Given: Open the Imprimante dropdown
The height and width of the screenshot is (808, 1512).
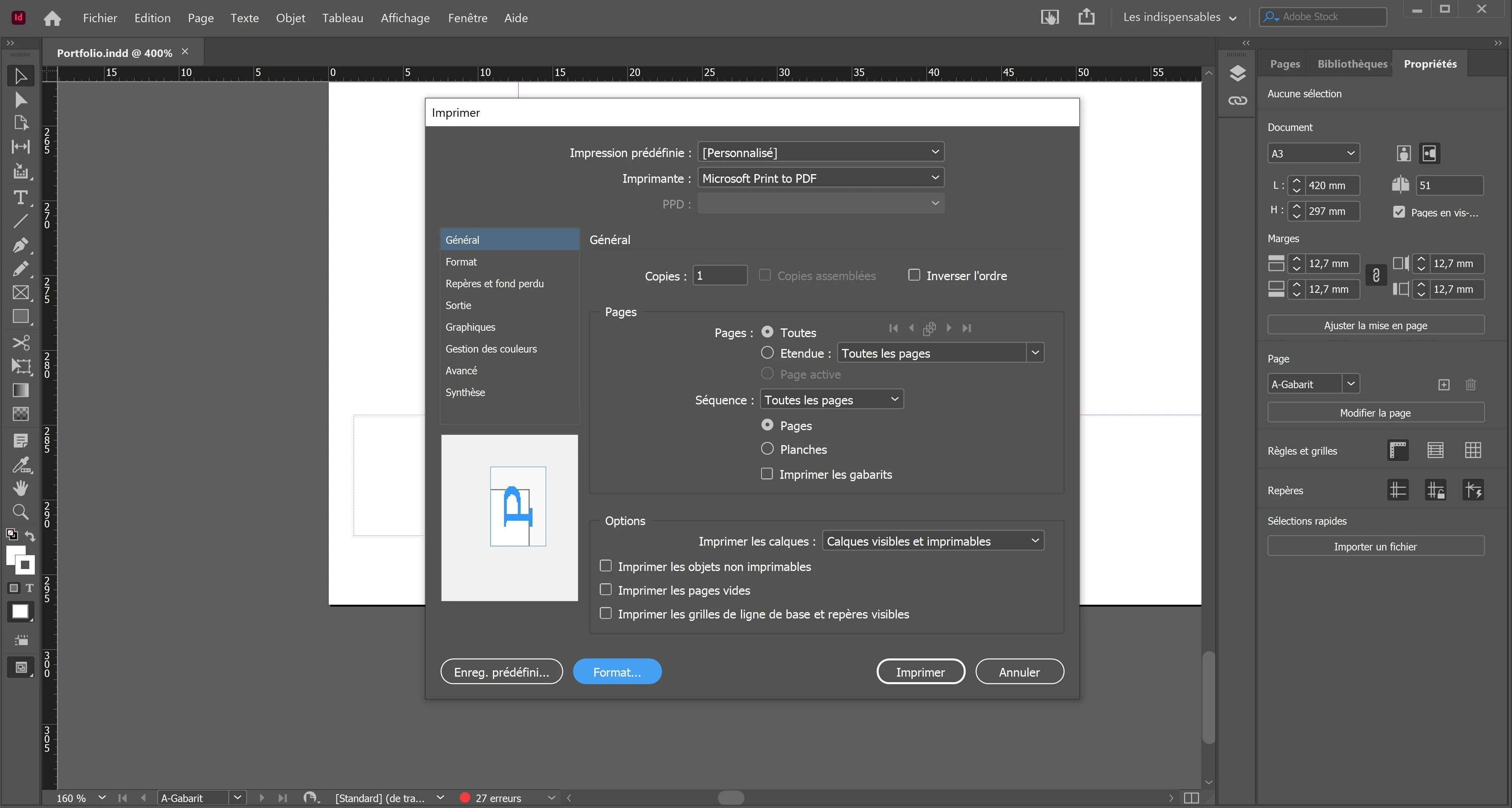Looking at the screenshot, I should coord(820,178).
